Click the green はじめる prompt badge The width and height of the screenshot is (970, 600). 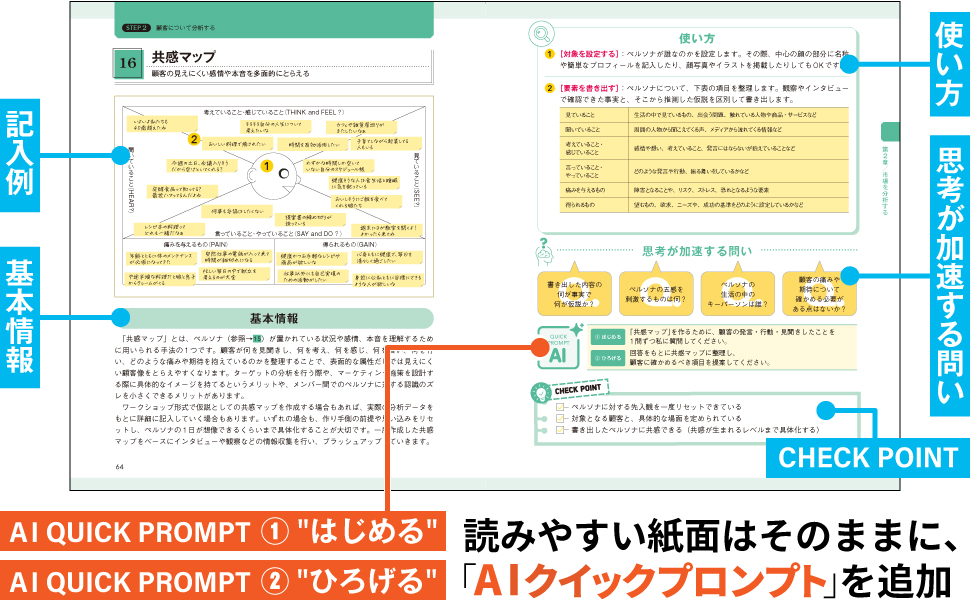pyautogui.click(x=607, y=337)
